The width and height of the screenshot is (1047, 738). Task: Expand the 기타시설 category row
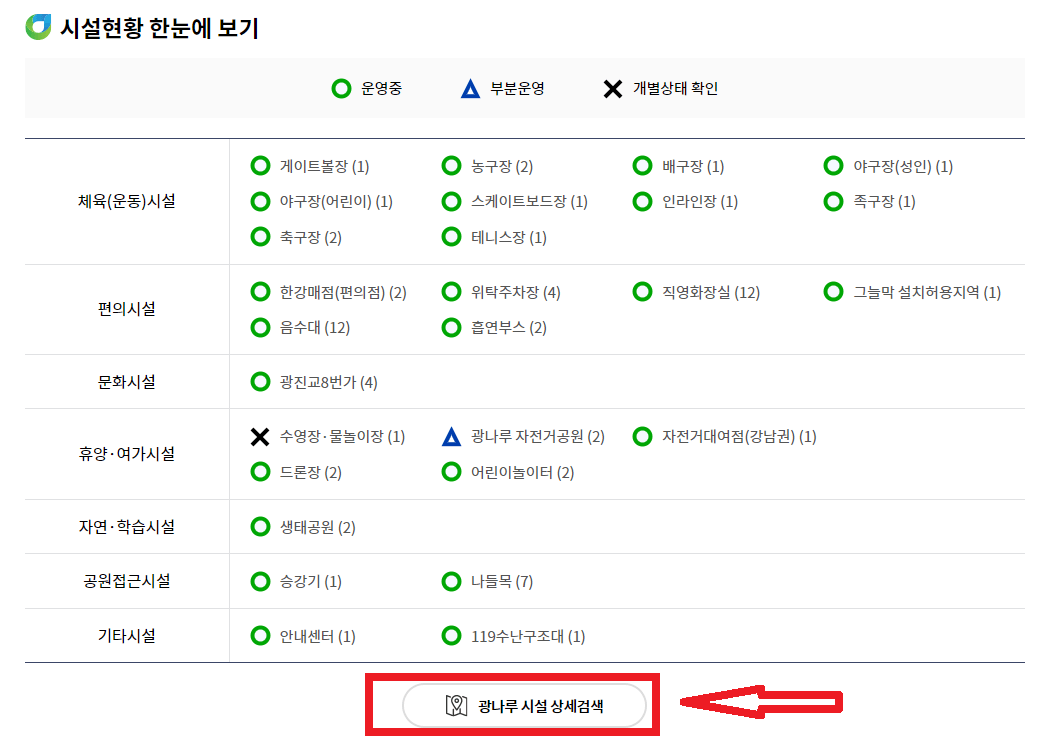pos(125,635)
